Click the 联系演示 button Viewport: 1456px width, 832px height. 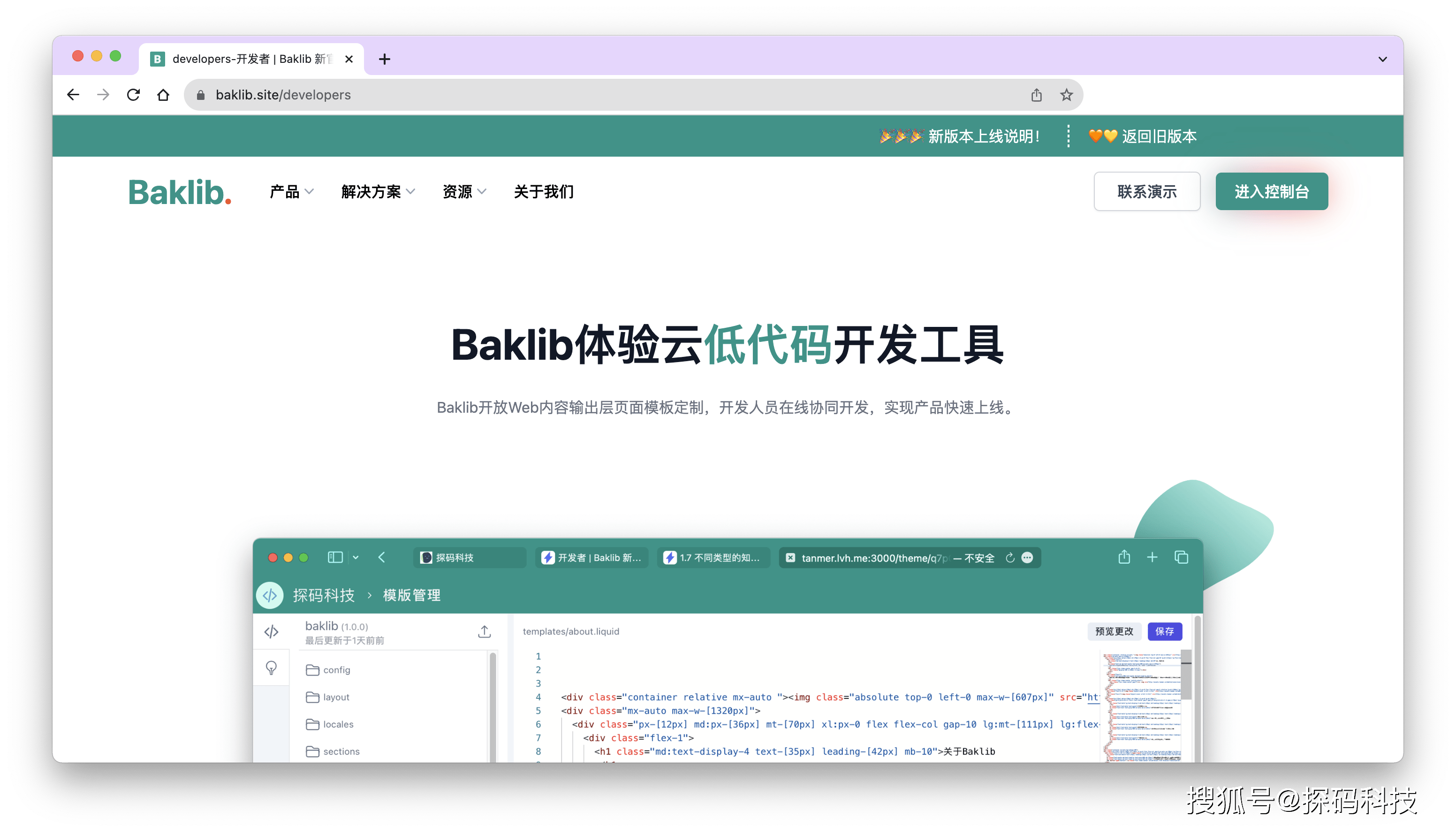pyautogui.click(x=1146, y=192)
